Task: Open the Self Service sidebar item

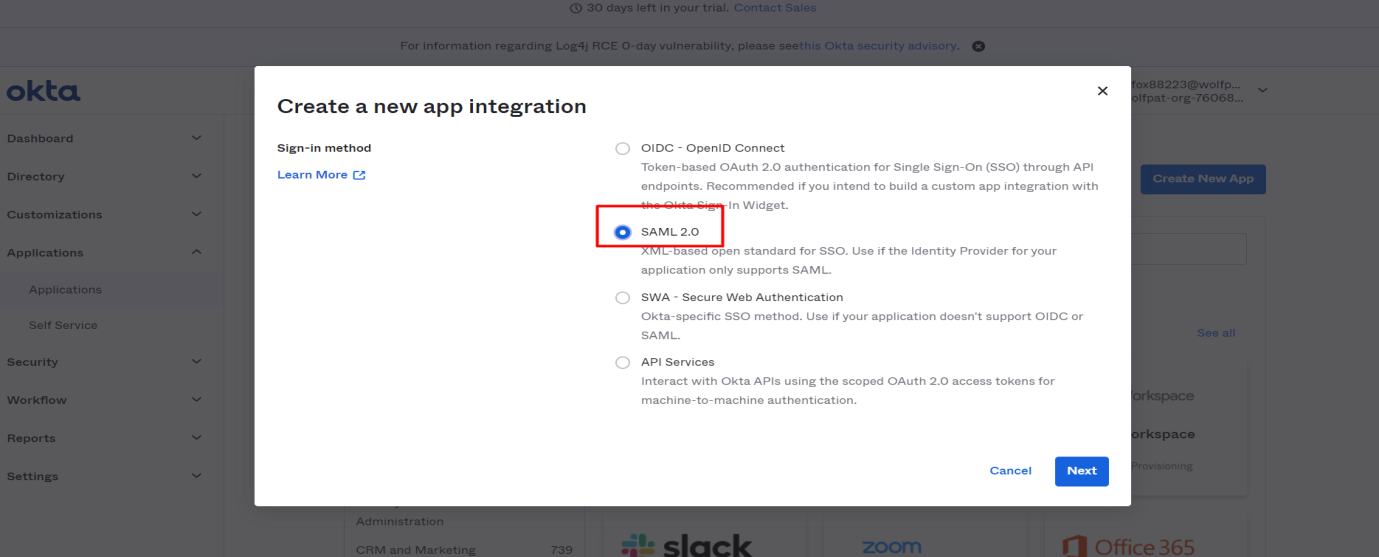Action: coord(63,326)
